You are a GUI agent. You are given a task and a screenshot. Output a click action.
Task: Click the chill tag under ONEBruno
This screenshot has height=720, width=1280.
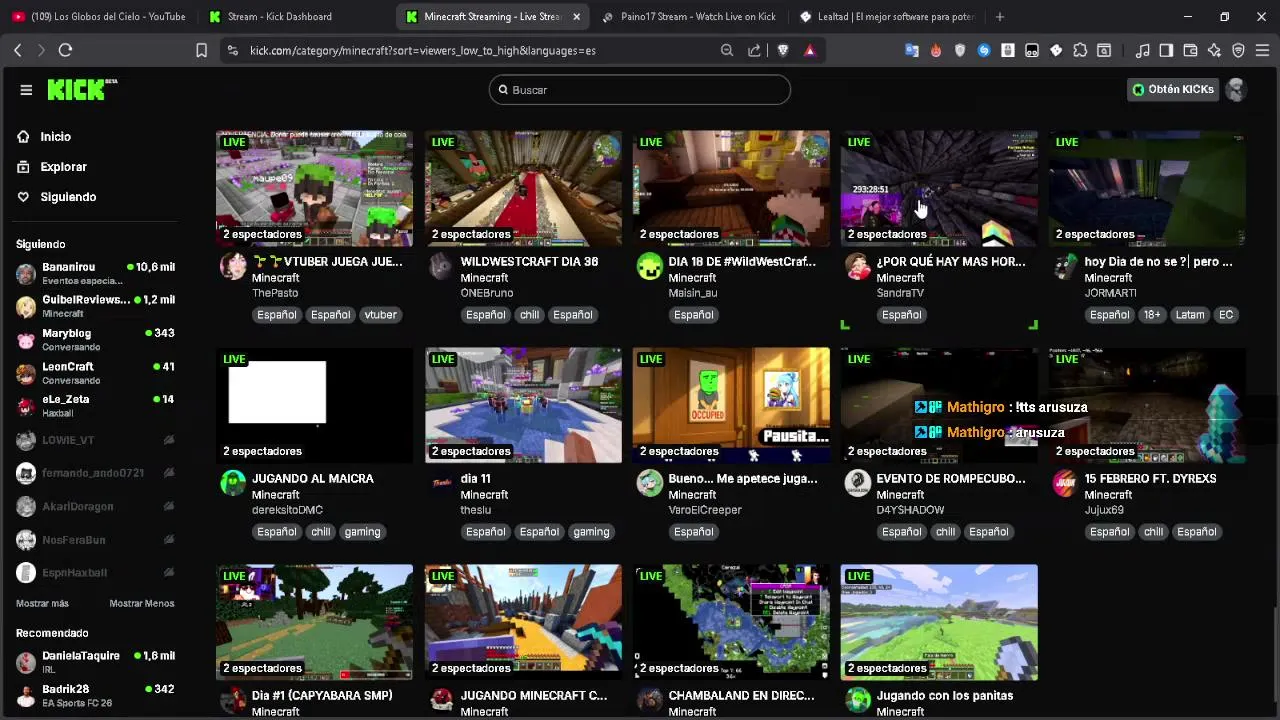529,315
